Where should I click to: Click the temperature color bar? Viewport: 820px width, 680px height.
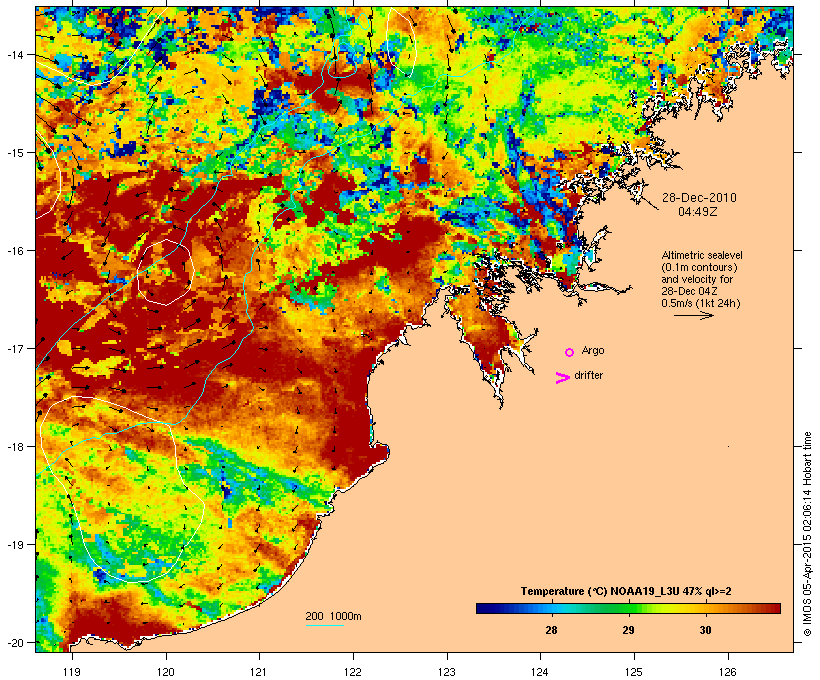click(628, 608)
